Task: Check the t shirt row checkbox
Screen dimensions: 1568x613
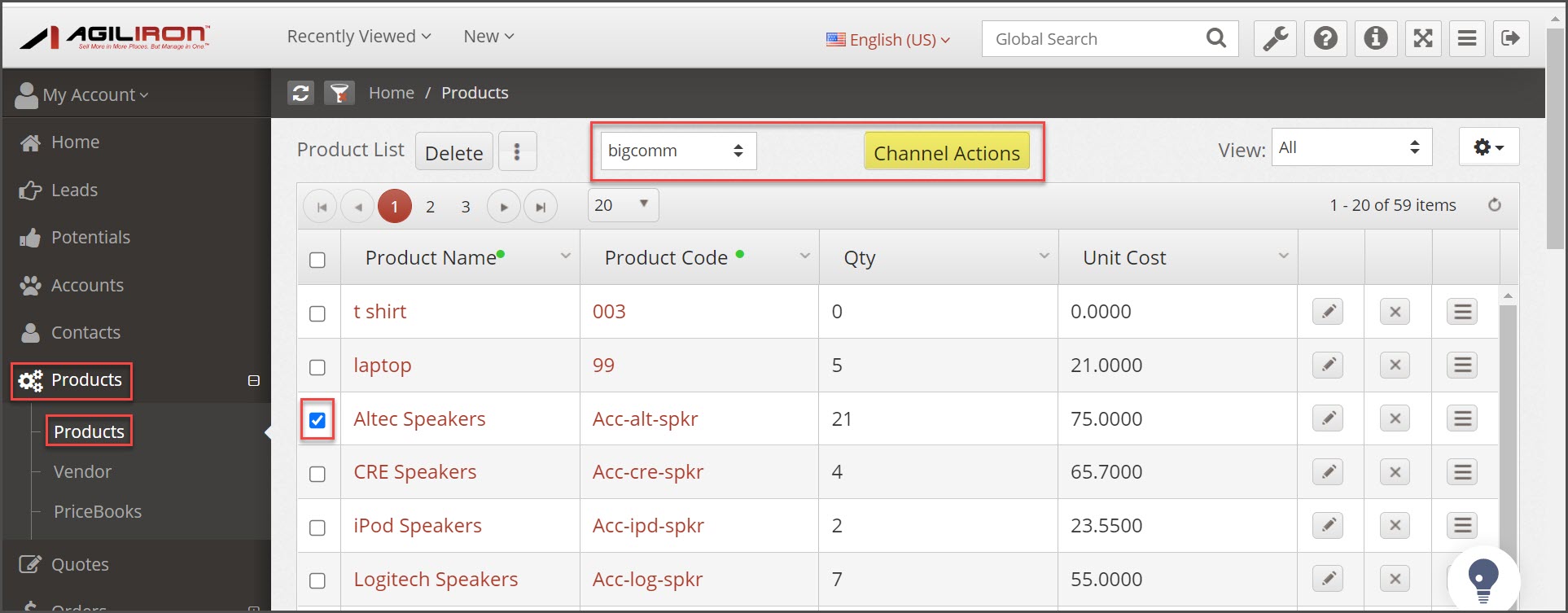Action: [318, 313]
